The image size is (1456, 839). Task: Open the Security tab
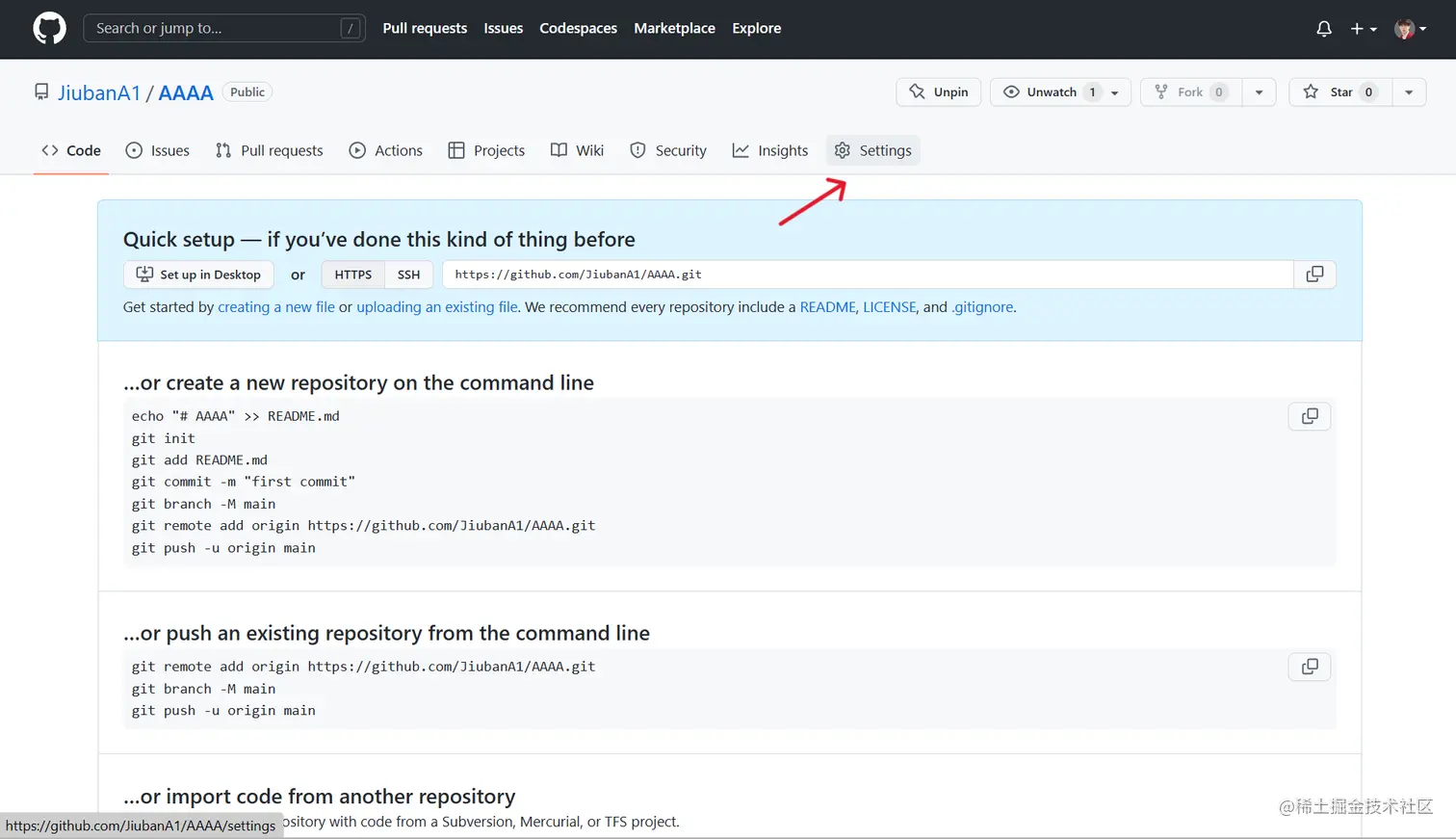tap(668, 150)
